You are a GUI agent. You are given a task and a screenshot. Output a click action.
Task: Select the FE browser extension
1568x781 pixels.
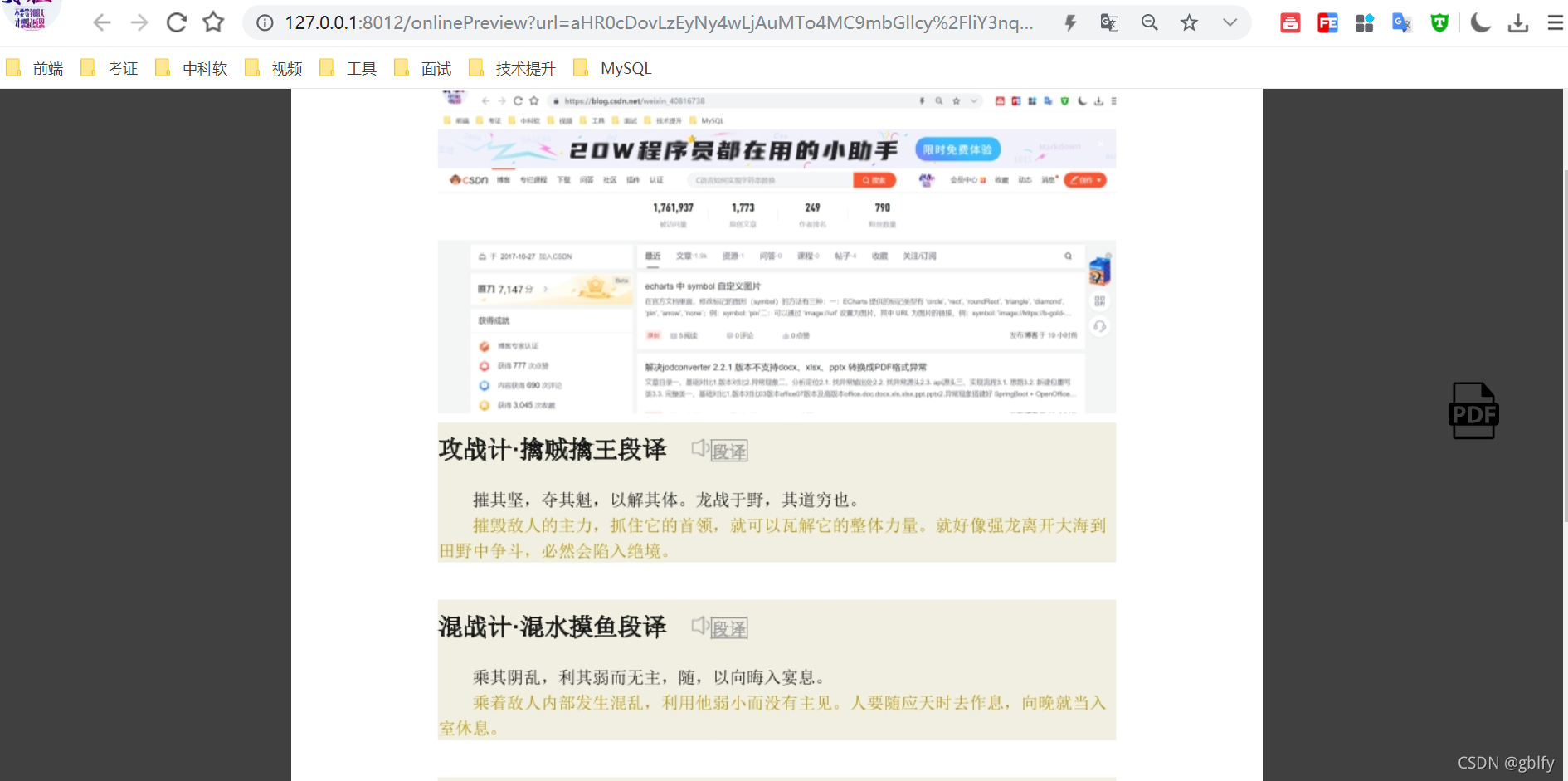[1327, 22]
